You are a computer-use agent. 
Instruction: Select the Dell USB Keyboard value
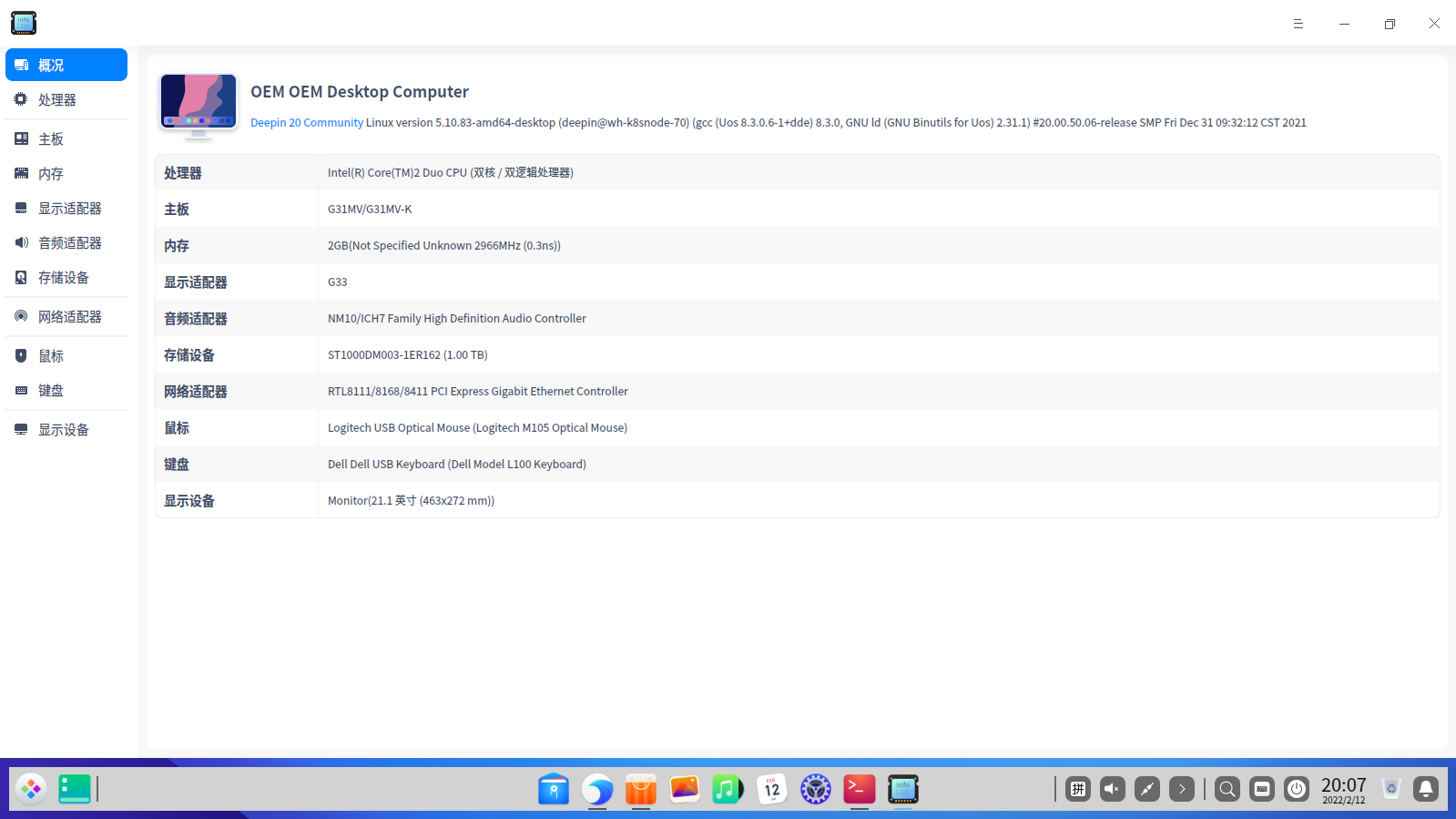pos(457,465)
